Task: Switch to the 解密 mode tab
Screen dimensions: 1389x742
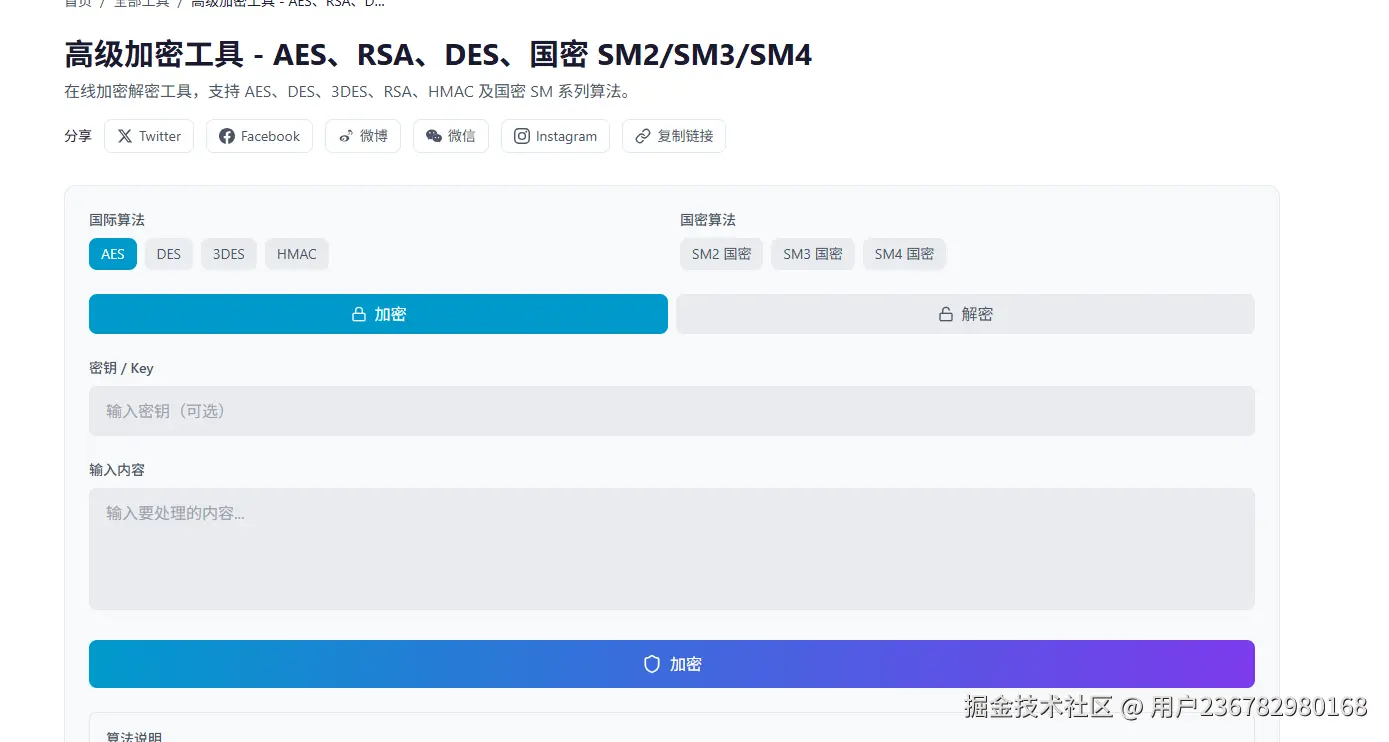Action: pyautogui.click(x=965, y=314)
